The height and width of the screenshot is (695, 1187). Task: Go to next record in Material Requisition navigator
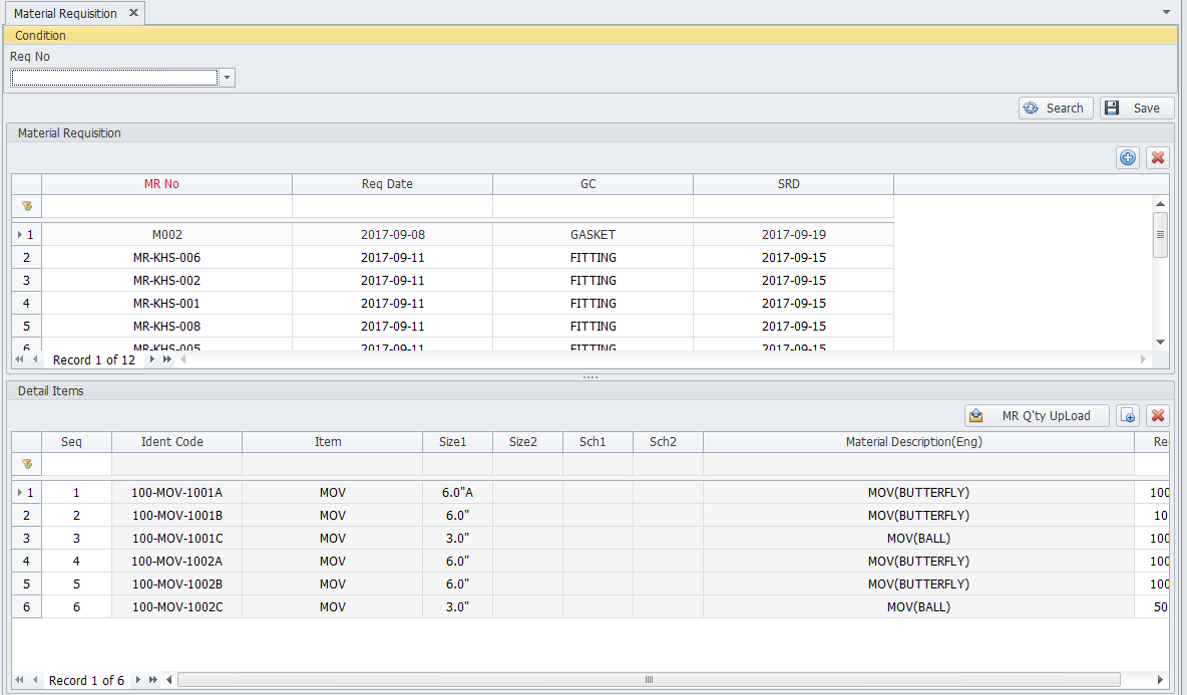click(152, 359)
